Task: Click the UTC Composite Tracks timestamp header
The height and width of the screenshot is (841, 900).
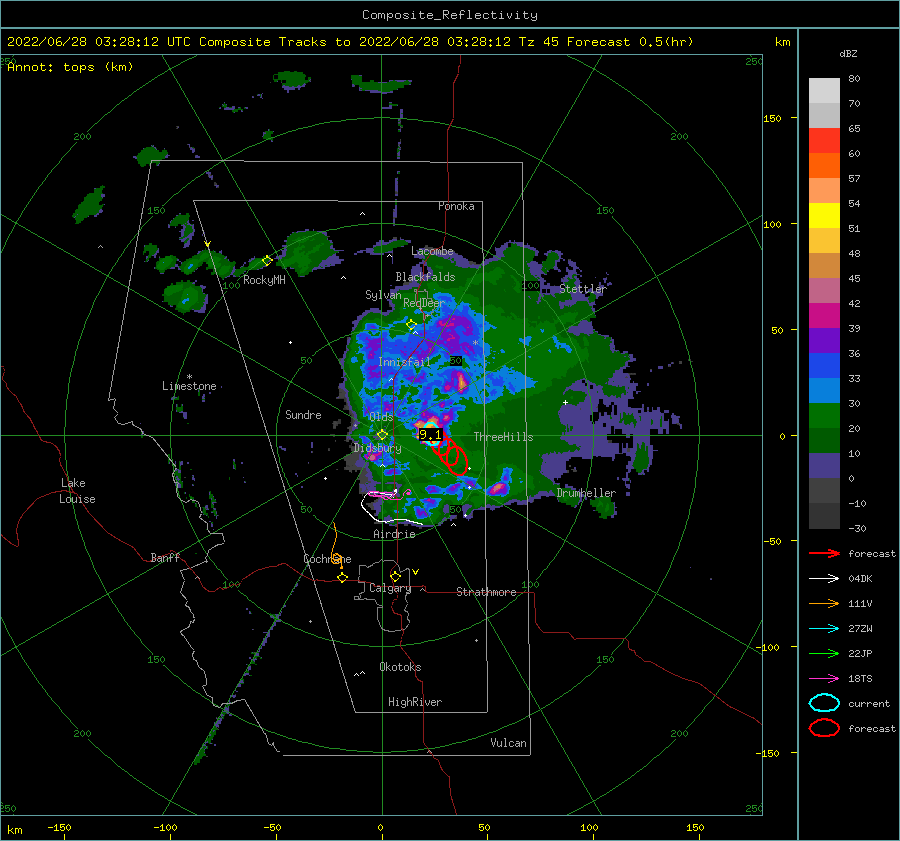Action: click(350, 42)
